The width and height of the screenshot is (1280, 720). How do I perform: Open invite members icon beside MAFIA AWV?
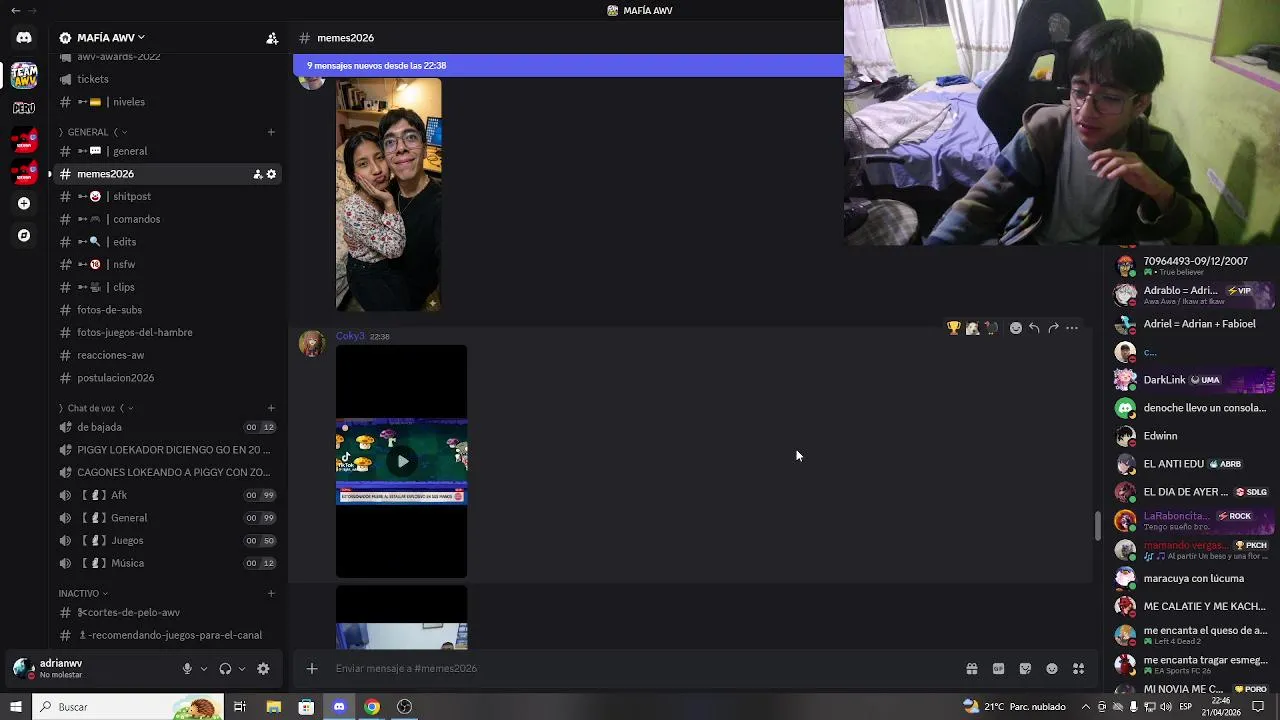pos(271,38)
